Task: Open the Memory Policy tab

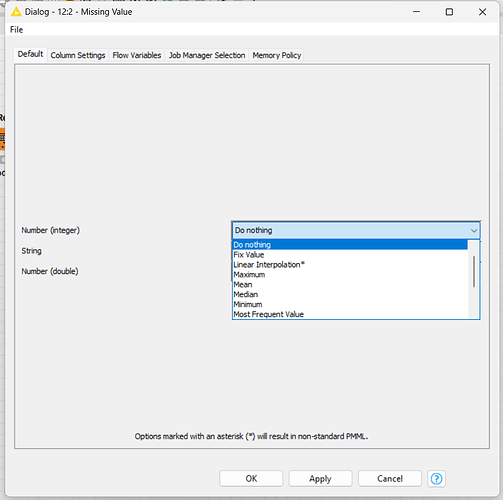Action: coord(277,55)
